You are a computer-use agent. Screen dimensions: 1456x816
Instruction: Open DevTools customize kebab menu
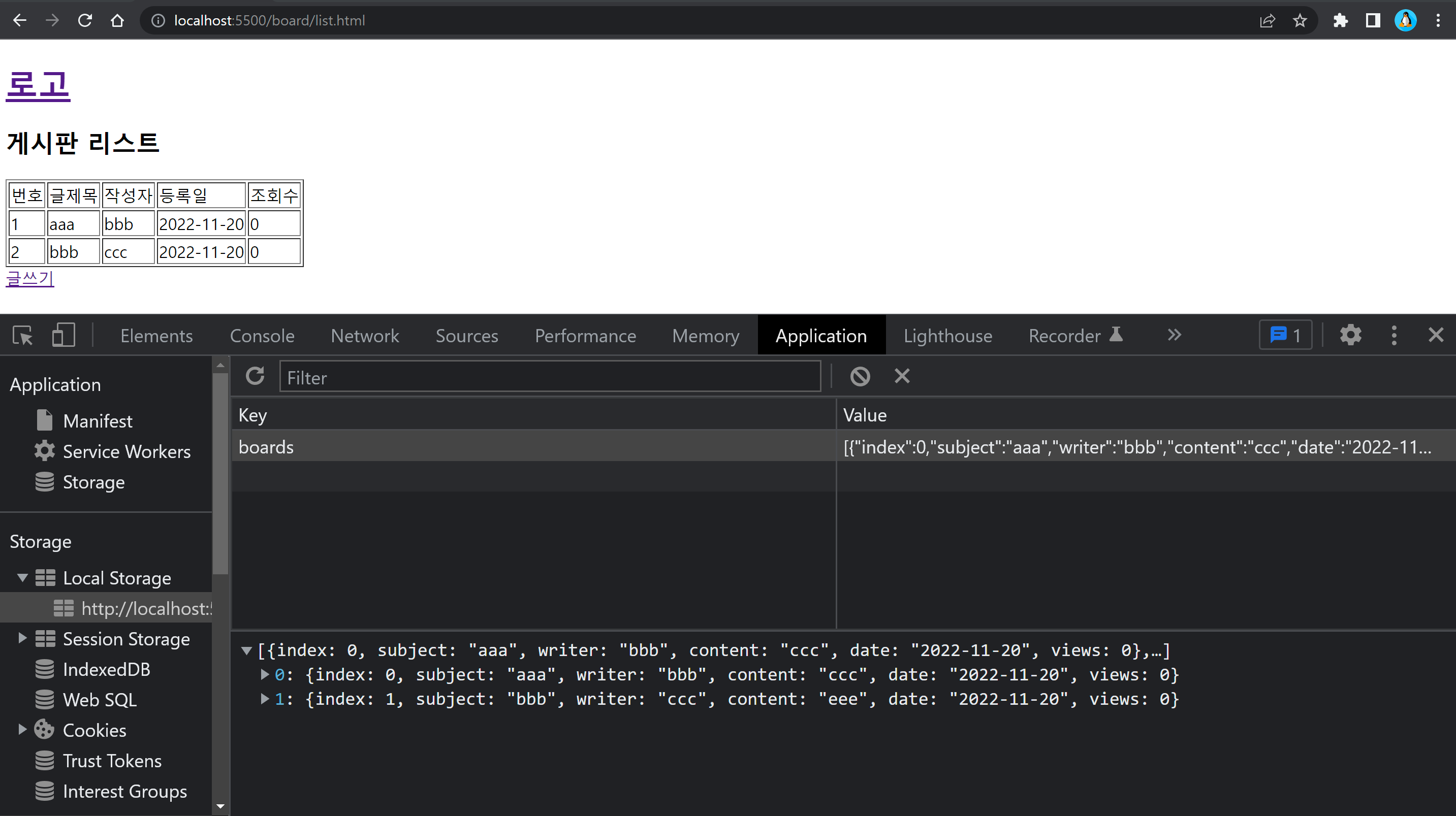tap(1394, 335)
